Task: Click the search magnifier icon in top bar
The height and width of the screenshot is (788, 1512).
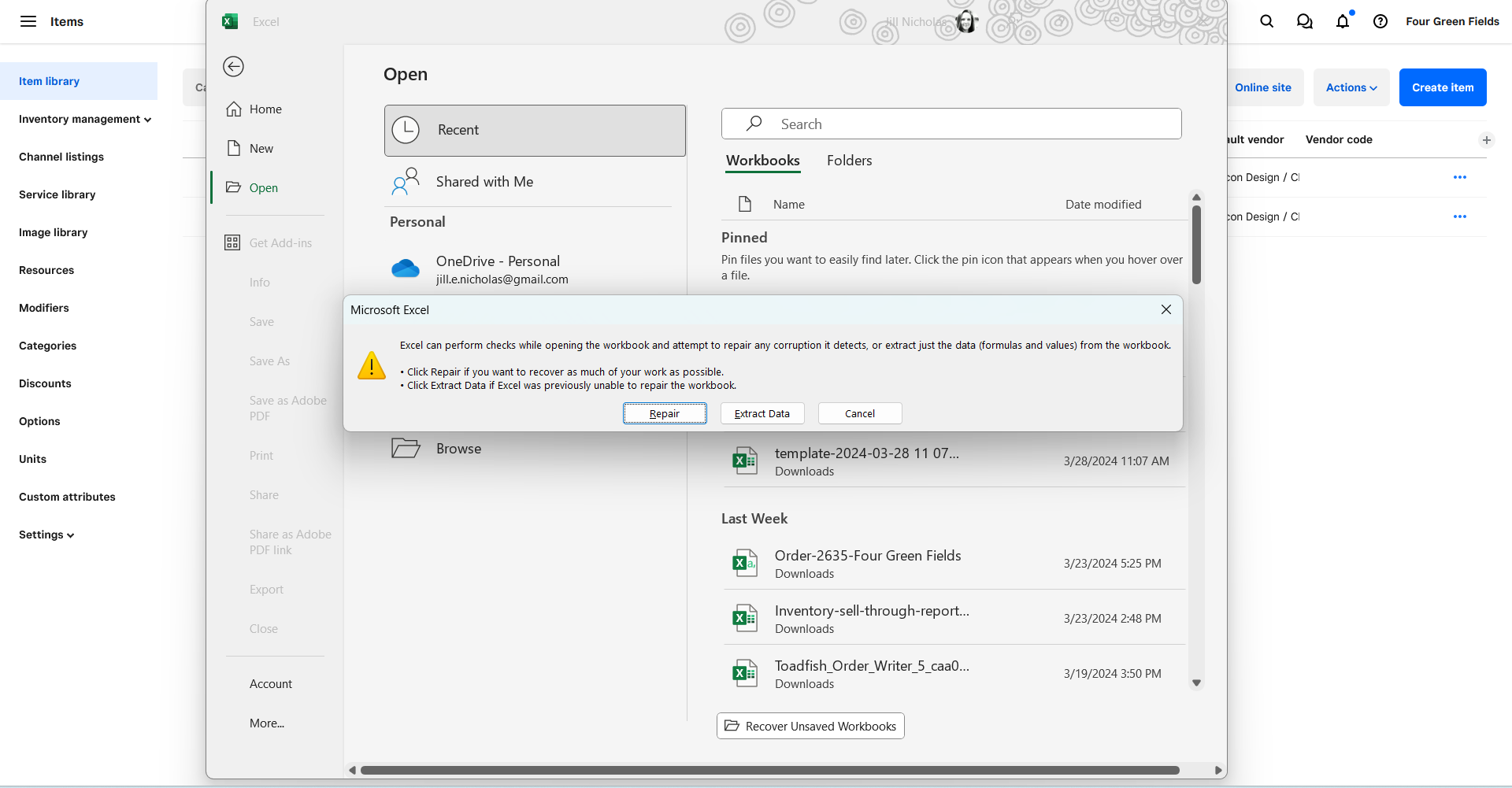Action: click(1267, 21)
